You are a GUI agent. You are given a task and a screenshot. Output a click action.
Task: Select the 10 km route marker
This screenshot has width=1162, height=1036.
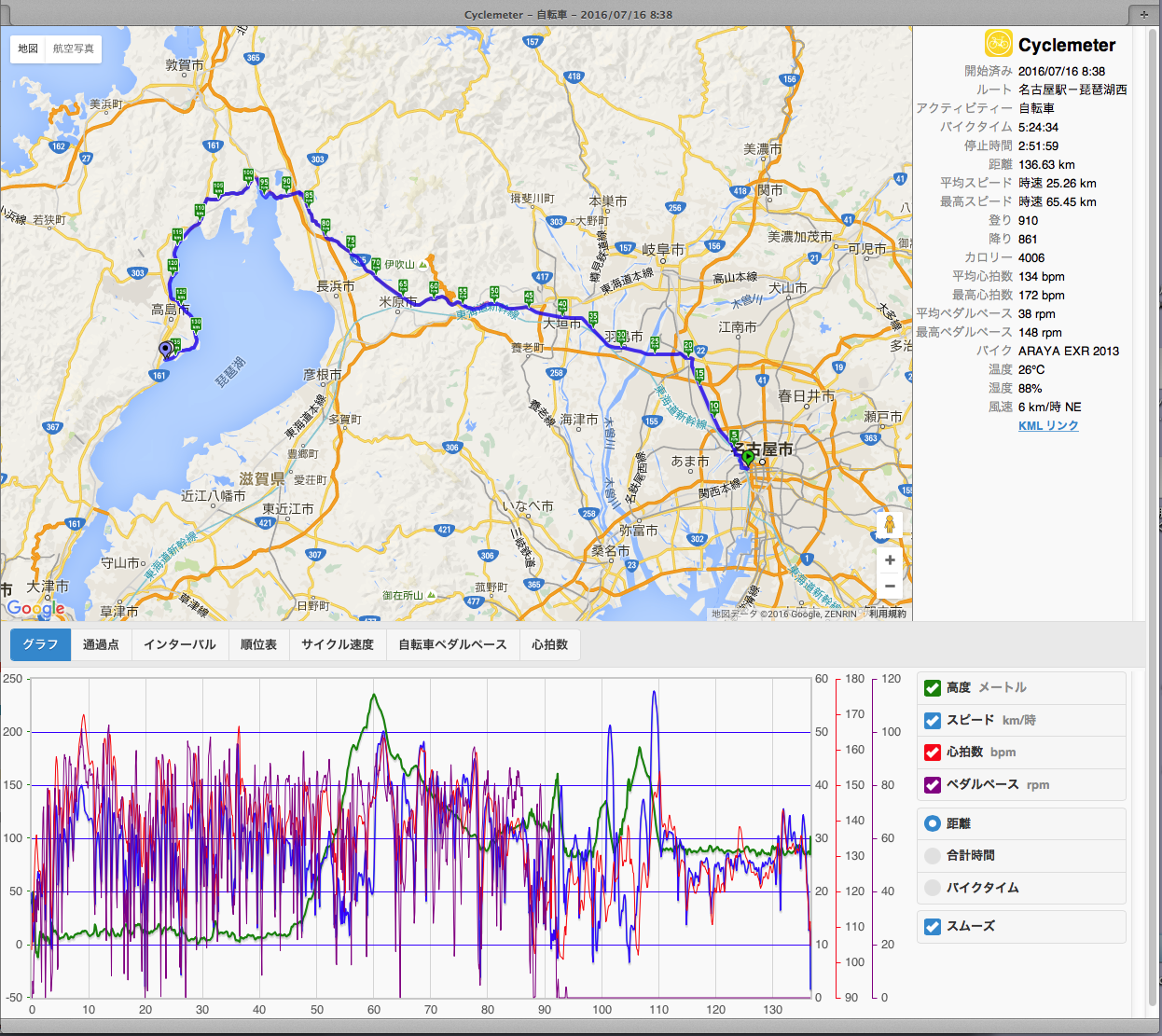point(714,408)
